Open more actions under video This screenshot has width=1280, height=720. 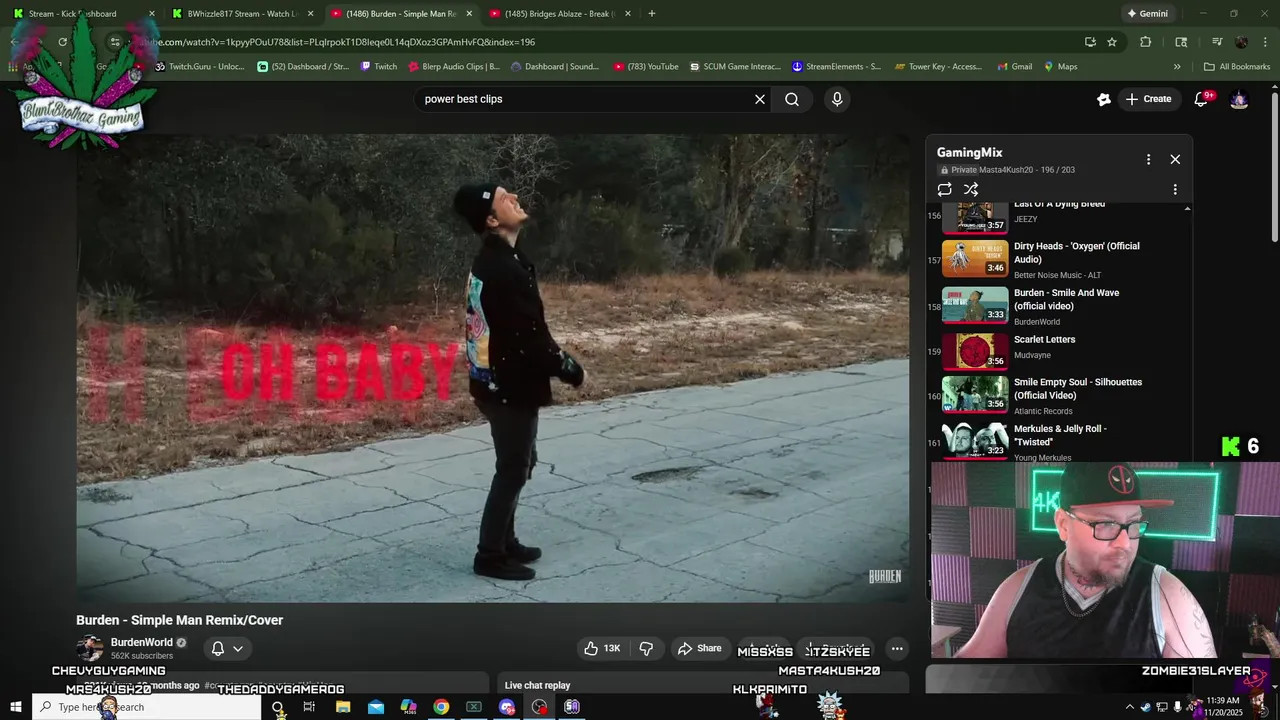(x=897, y=648)
